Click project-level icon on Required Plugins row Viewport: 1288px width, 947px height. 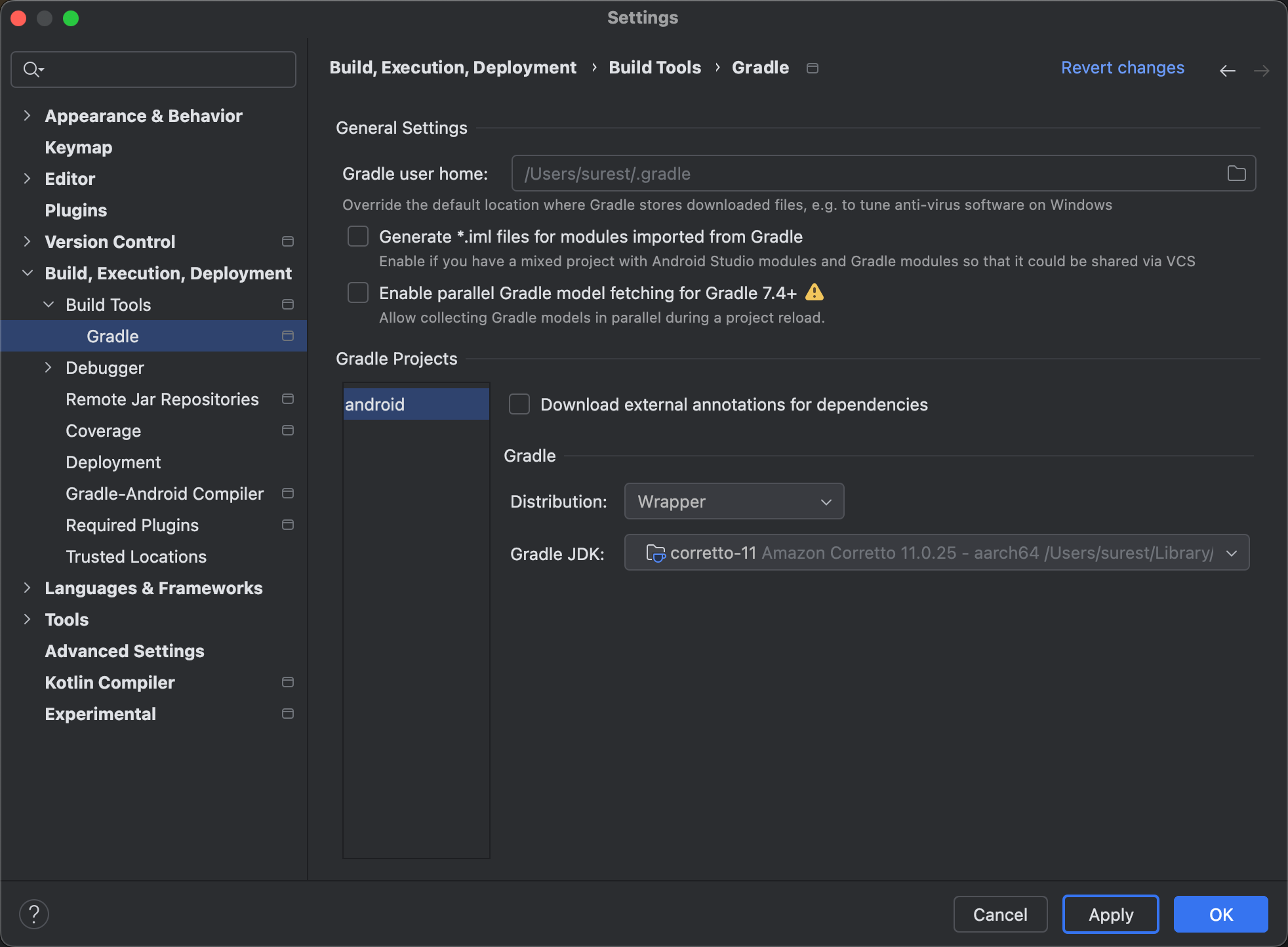287,525
